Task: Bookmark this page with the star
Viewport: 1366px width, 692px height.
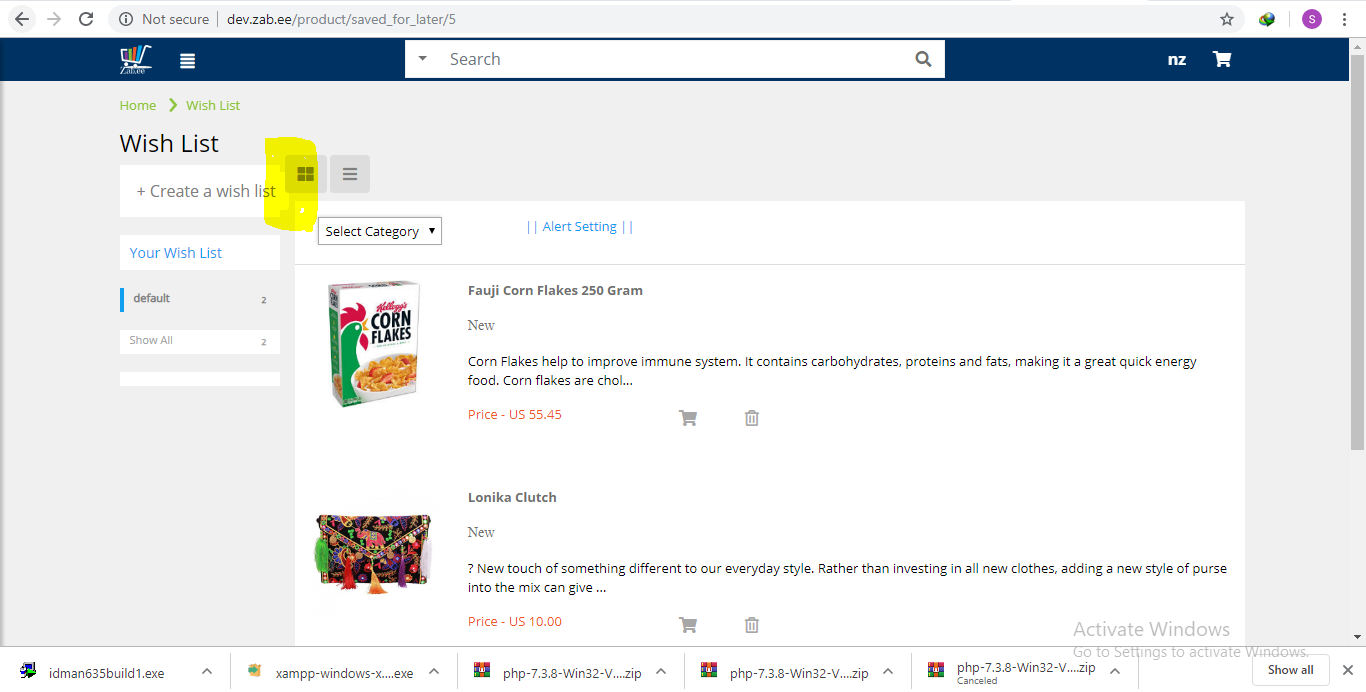Action: [1227, 19]
